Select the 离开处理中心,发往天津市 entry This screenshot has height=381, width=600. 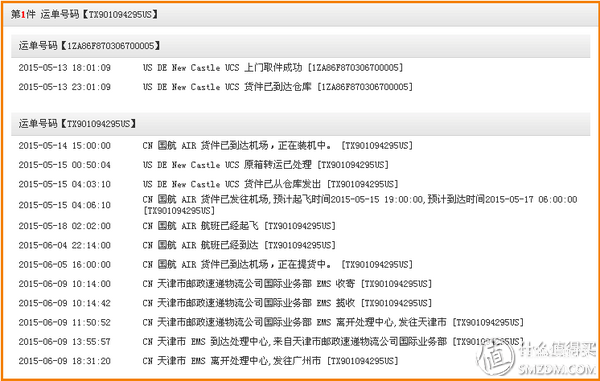333,322
